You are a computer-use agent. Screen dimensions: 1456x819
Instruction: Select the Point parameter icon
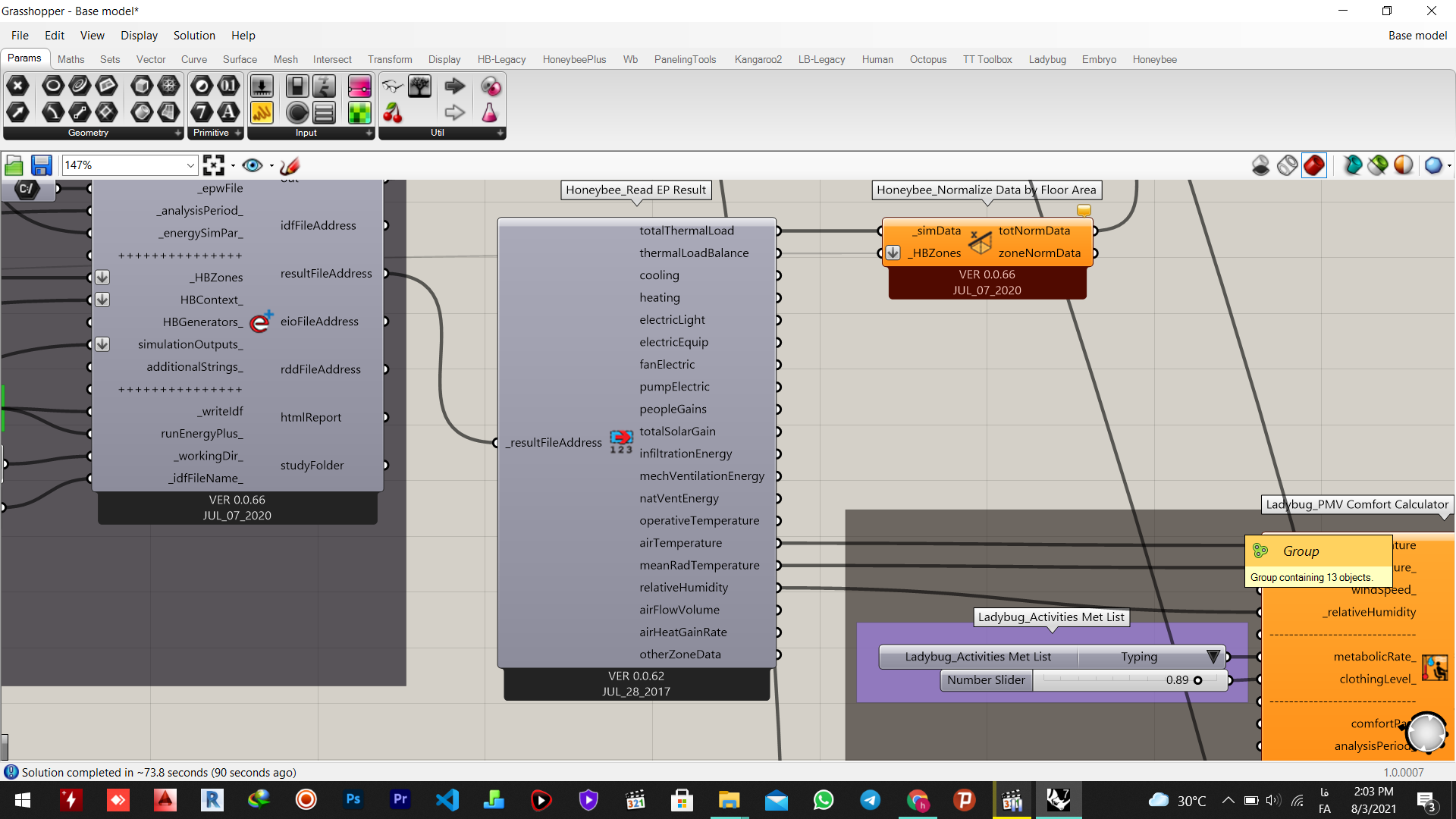coord(18,86)
